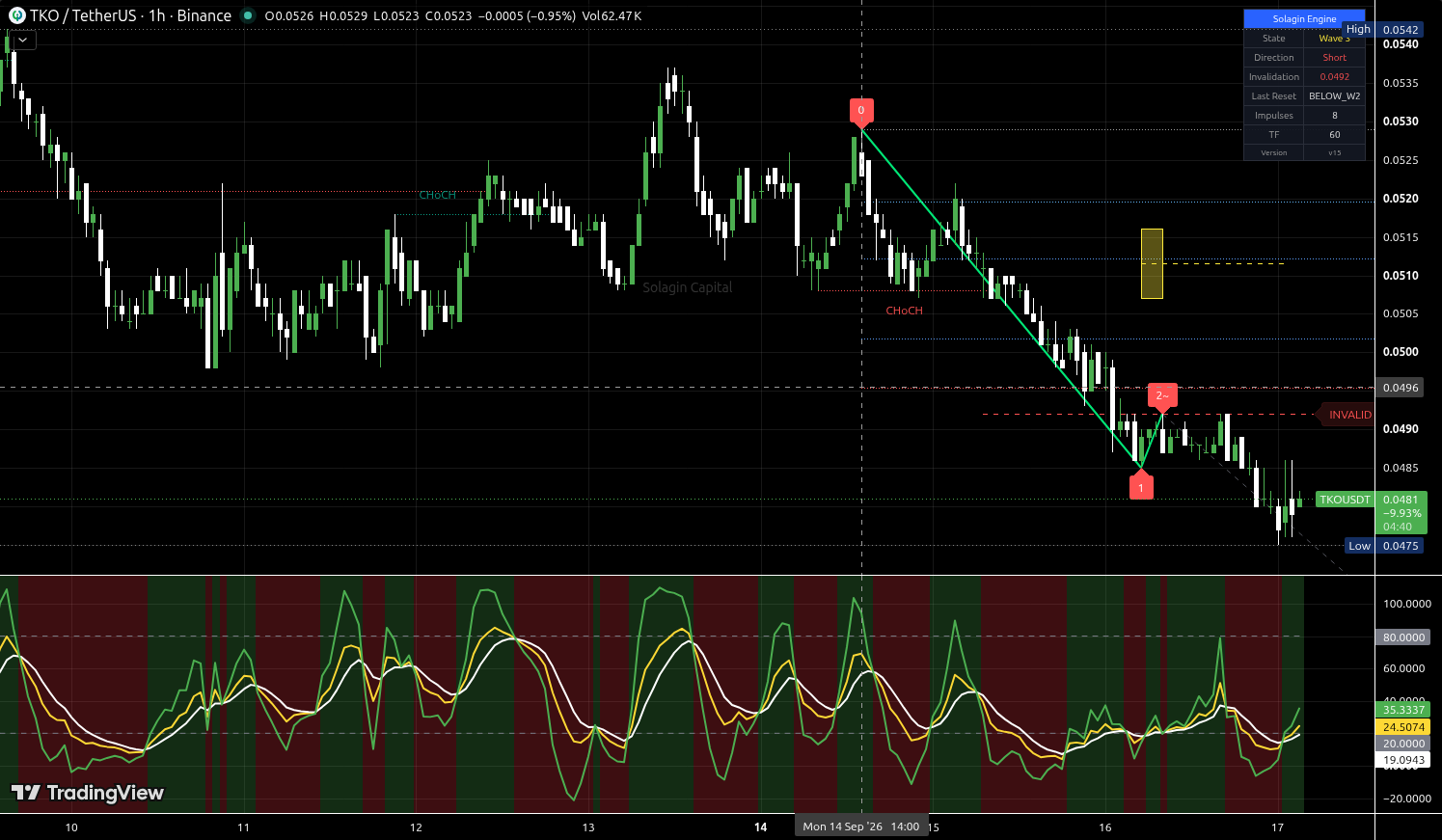Viewport: 1442px width, 840px height.
Task: Click the red CHoCH label
Action: pyautogui.click(x=904, y=311)
